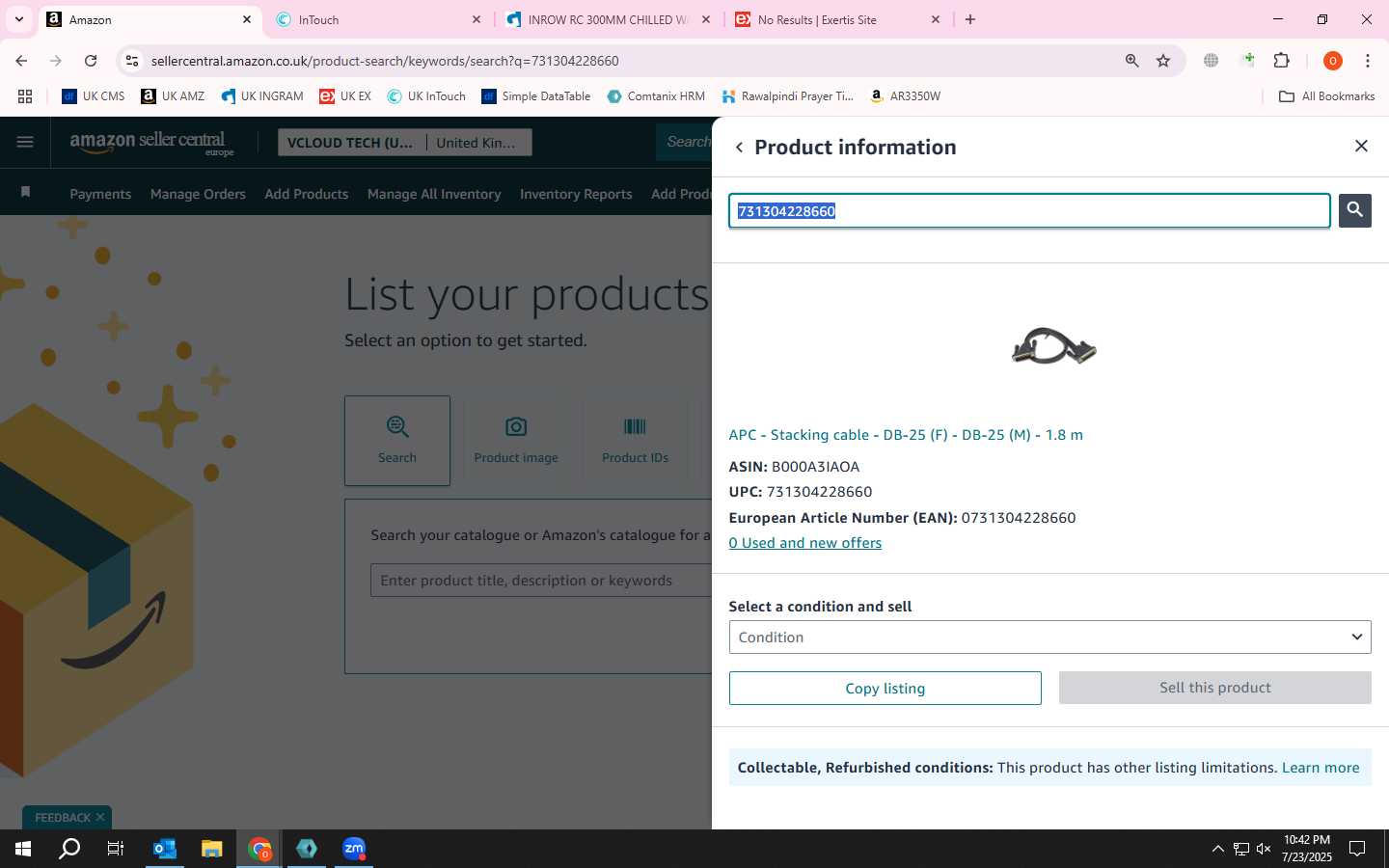Open the Simple DataTable bookmark
The image size is (1389, 868).
tap(536, 96)
